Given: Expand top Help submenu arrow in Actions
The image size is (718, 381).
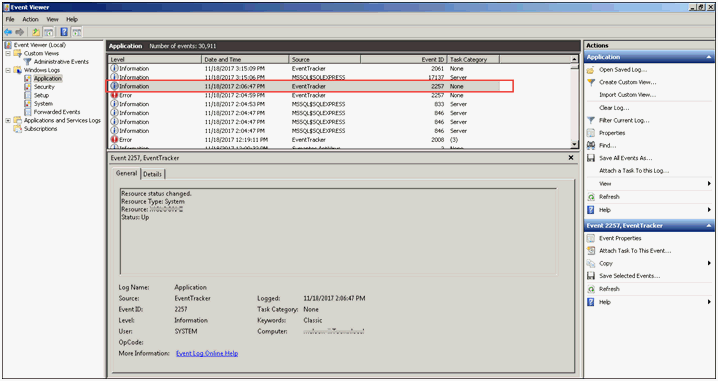Looking at the screenshot, I should coord(709,210).
